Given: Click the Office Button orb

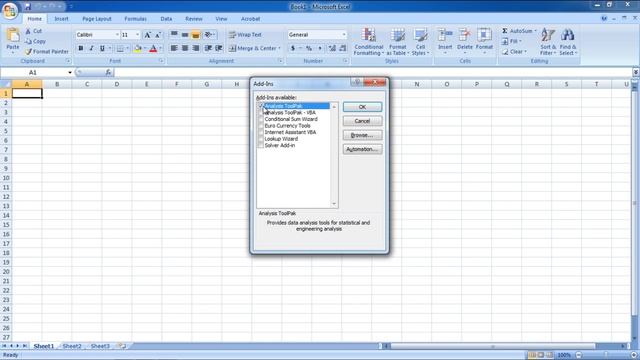Looking at the screenshot, I should [x=10, y=10].
